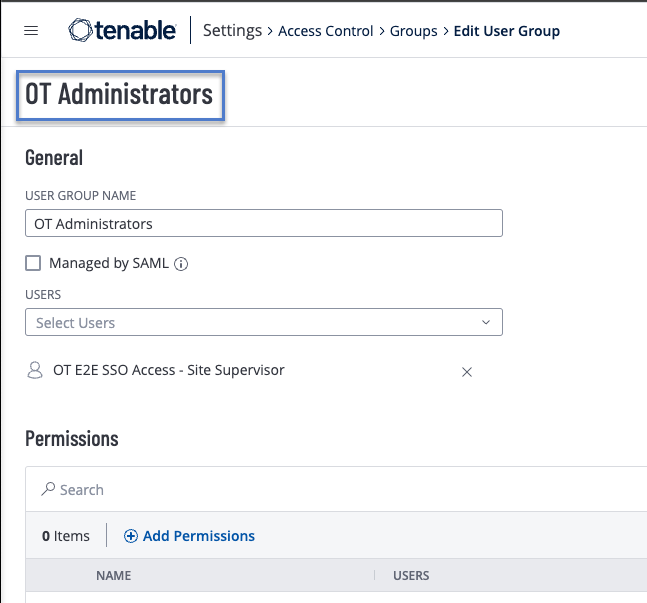The height and width of the screenshot is (603, 647).
Task: Navigate to Groups breadcrumb
Action: [413, 31]
